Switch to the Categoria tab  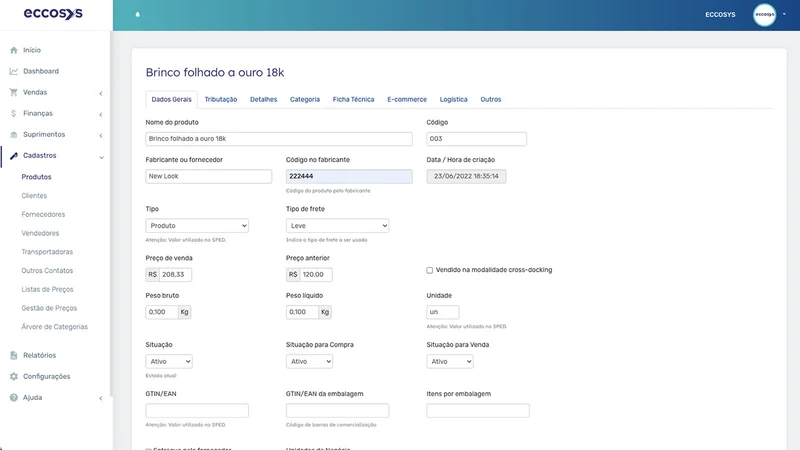[x=305, y=99]
